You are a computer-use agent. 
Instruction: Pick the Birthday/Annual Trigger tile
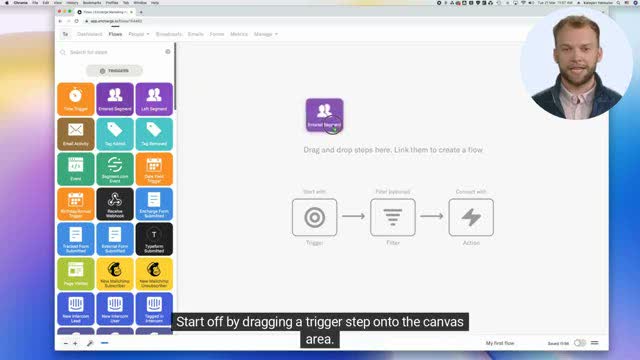(76, 204)
